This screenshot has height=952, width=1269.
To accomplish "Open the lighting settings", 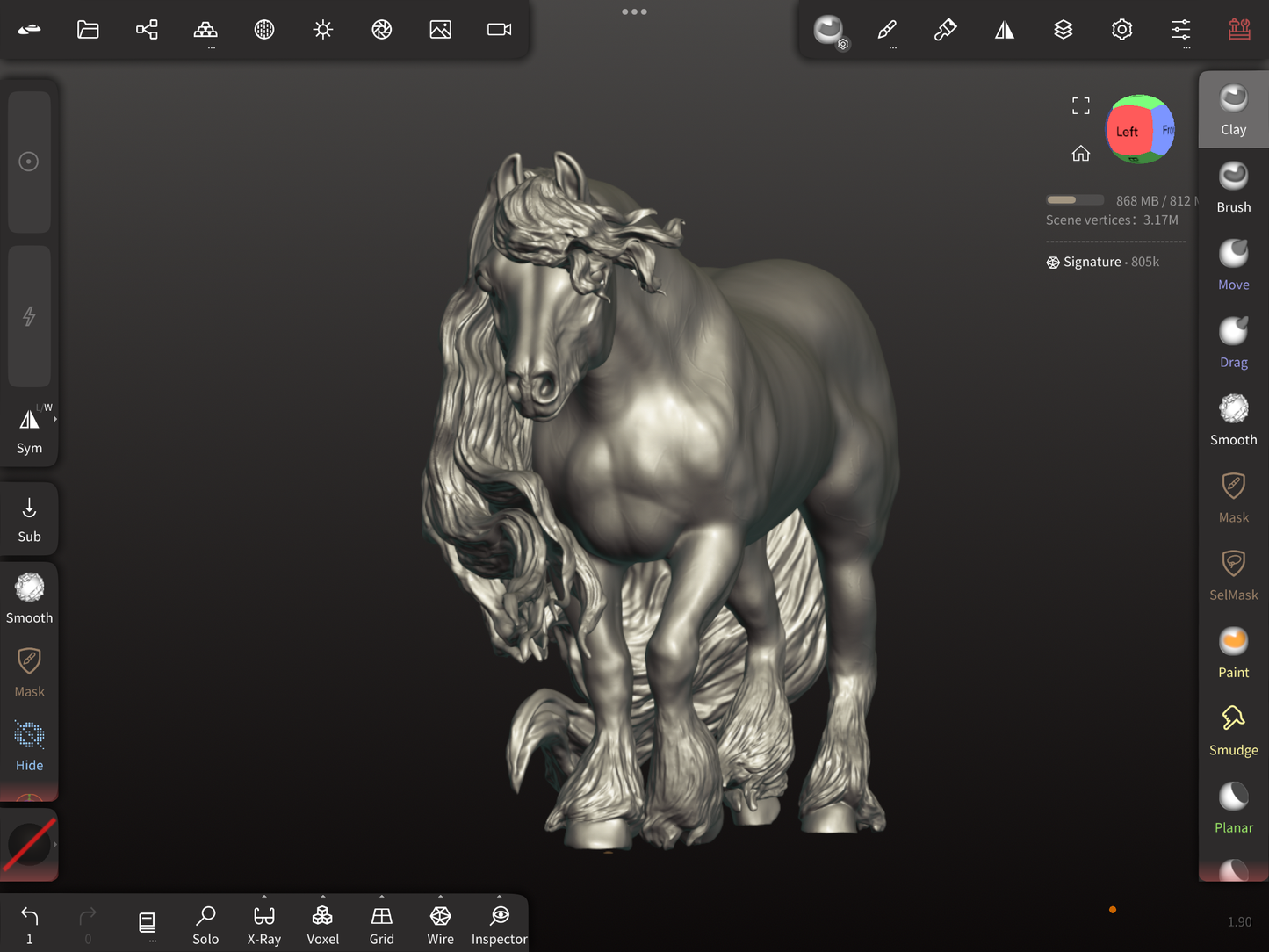I will point(323,30).
